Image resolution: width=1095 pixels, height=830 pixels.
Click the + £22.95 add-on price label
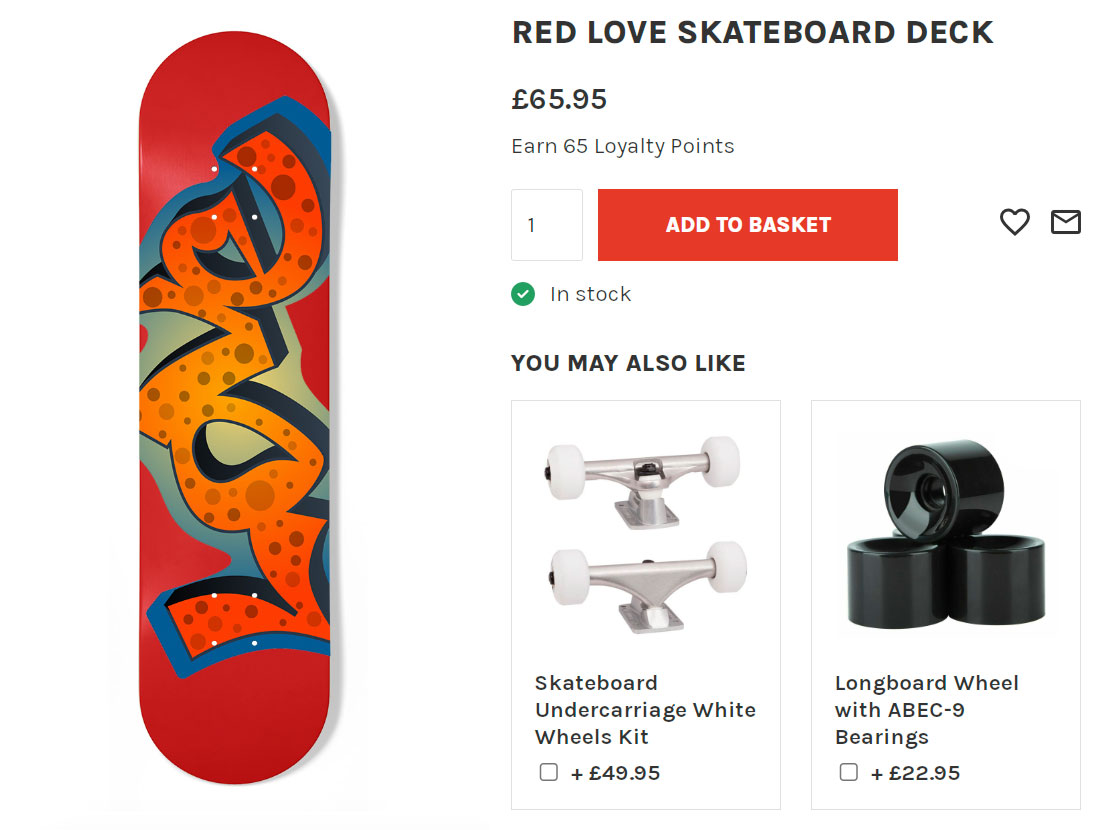915,773
